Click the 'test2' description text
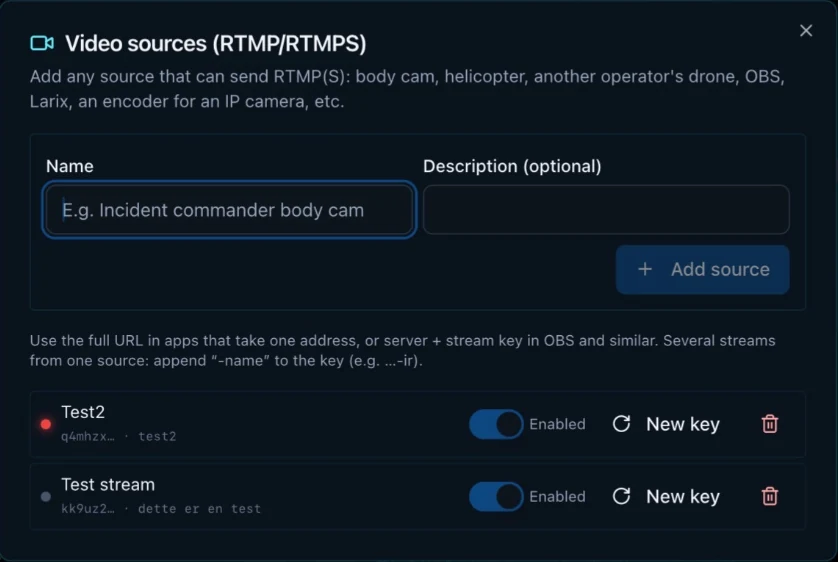Image resolution: width=838 pixels, height=562 pixels. point(157,436)
